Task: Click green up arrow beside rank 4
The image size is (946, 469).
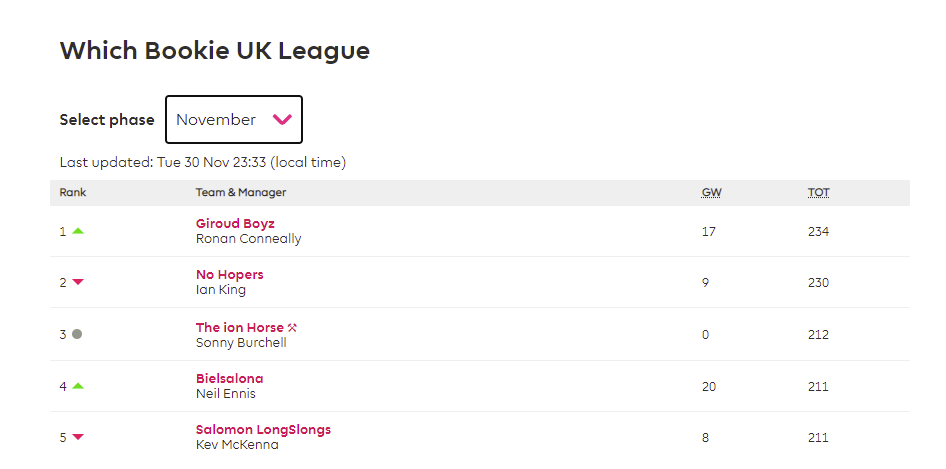Action: [x=78, y=386]
